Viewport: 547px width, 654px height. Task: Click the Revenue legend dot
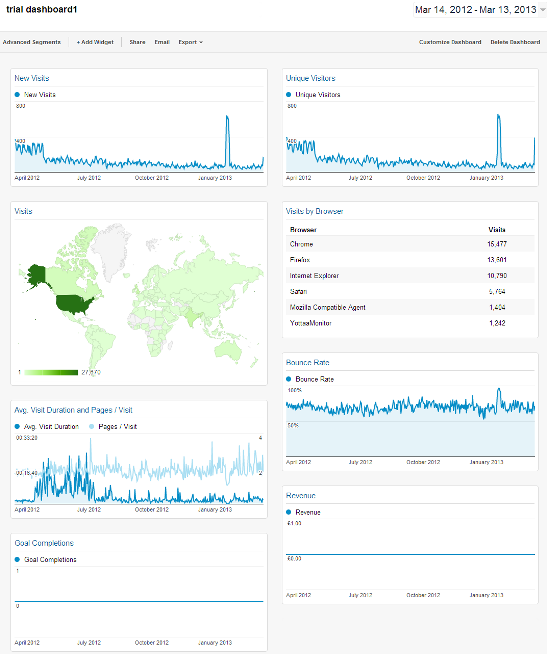tap(288, 512)
